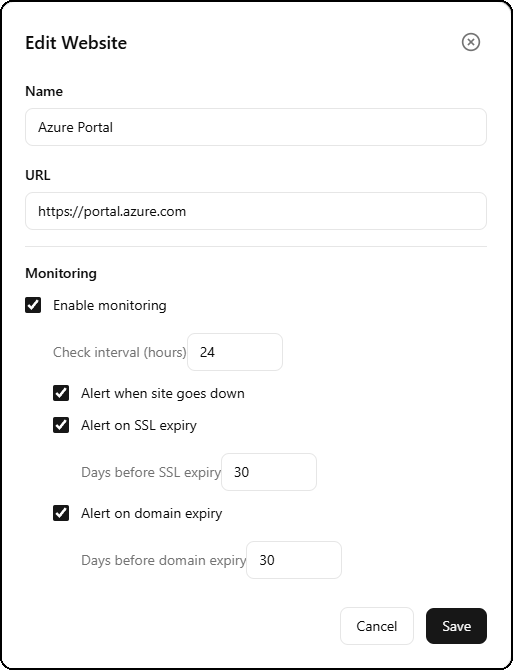Image resolution: width=513 pixels, height=670 pixels.
Task: Click the URL input field
Action: click(x=256, y=211)
